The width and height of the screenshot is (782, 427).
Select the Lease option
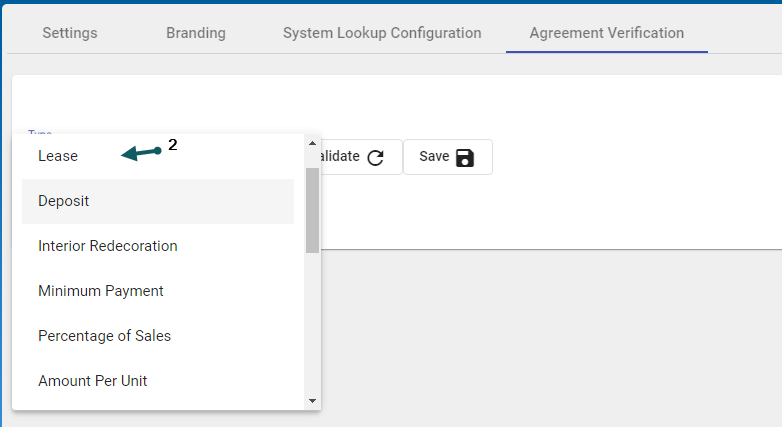[x=58, y=156]
